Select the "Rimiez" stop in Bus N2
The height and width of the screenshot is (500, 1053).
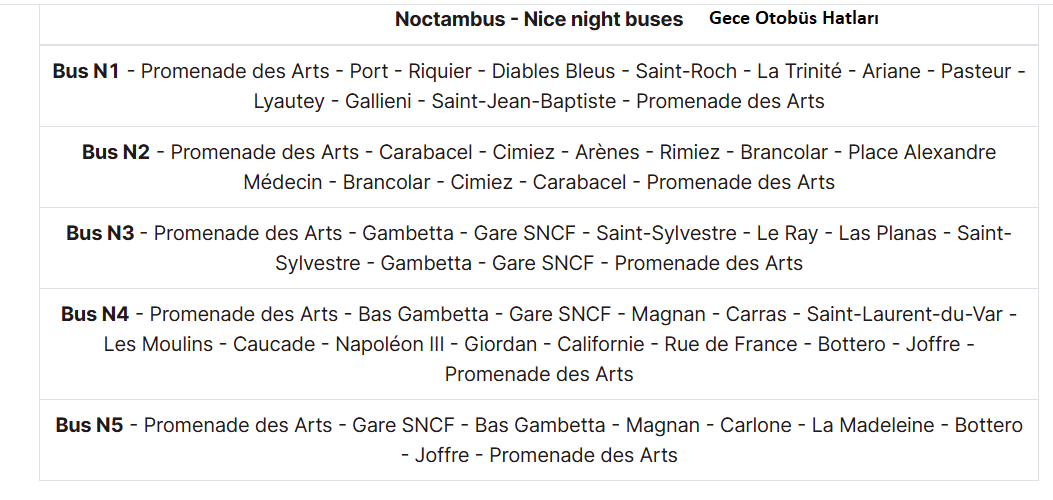coord(689,152)
